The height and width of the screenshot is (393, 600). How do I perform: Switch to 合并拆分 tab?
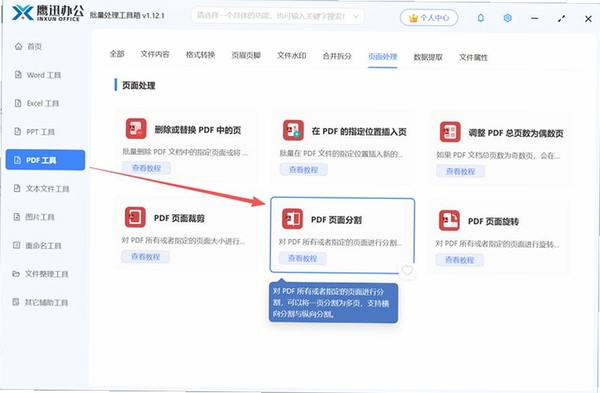tap(337, 56)
